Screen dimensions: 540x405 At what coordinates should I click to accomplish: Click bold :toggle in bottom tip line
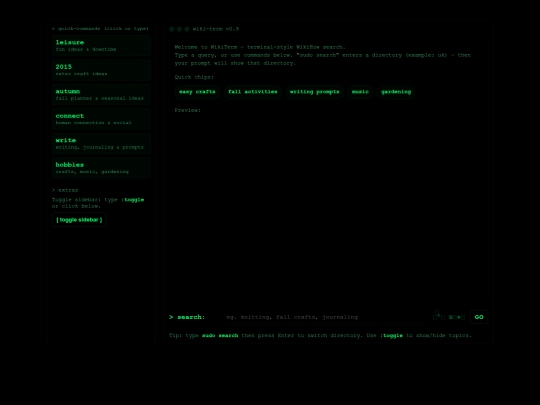pos(391,335)
